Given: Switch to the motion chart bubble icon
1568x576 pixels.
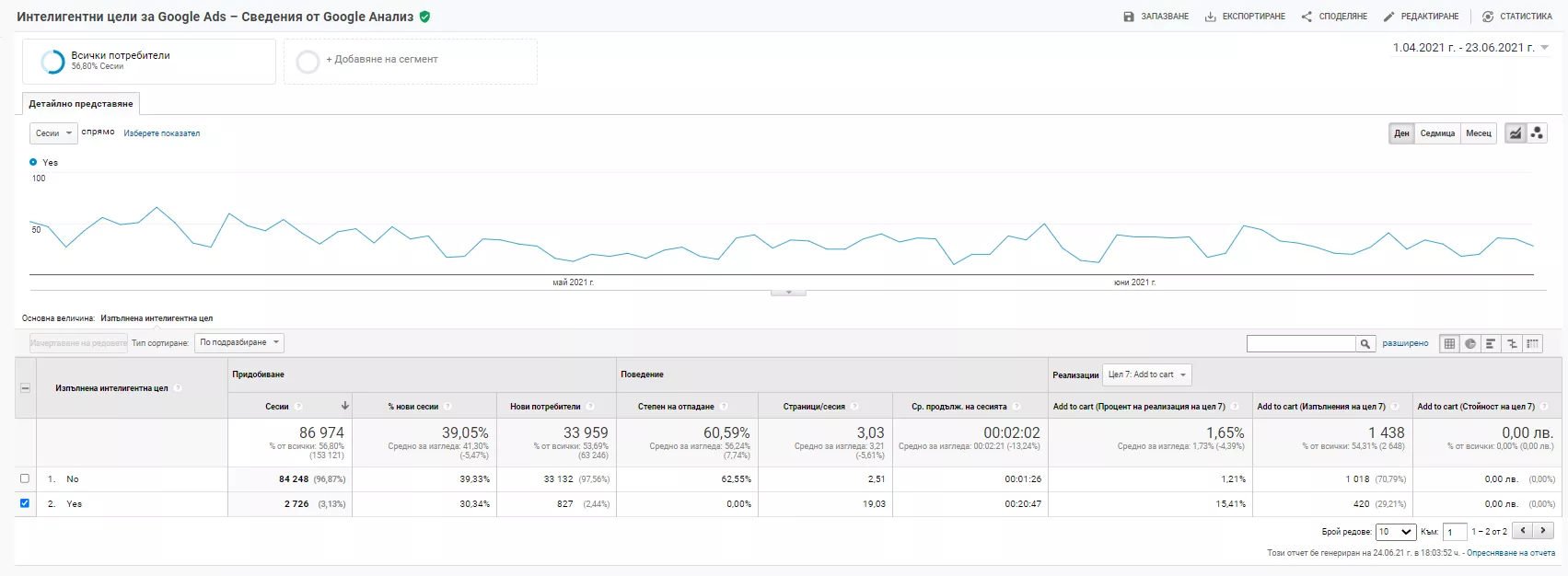Looking at the screenshot, I should point(1537,133).
